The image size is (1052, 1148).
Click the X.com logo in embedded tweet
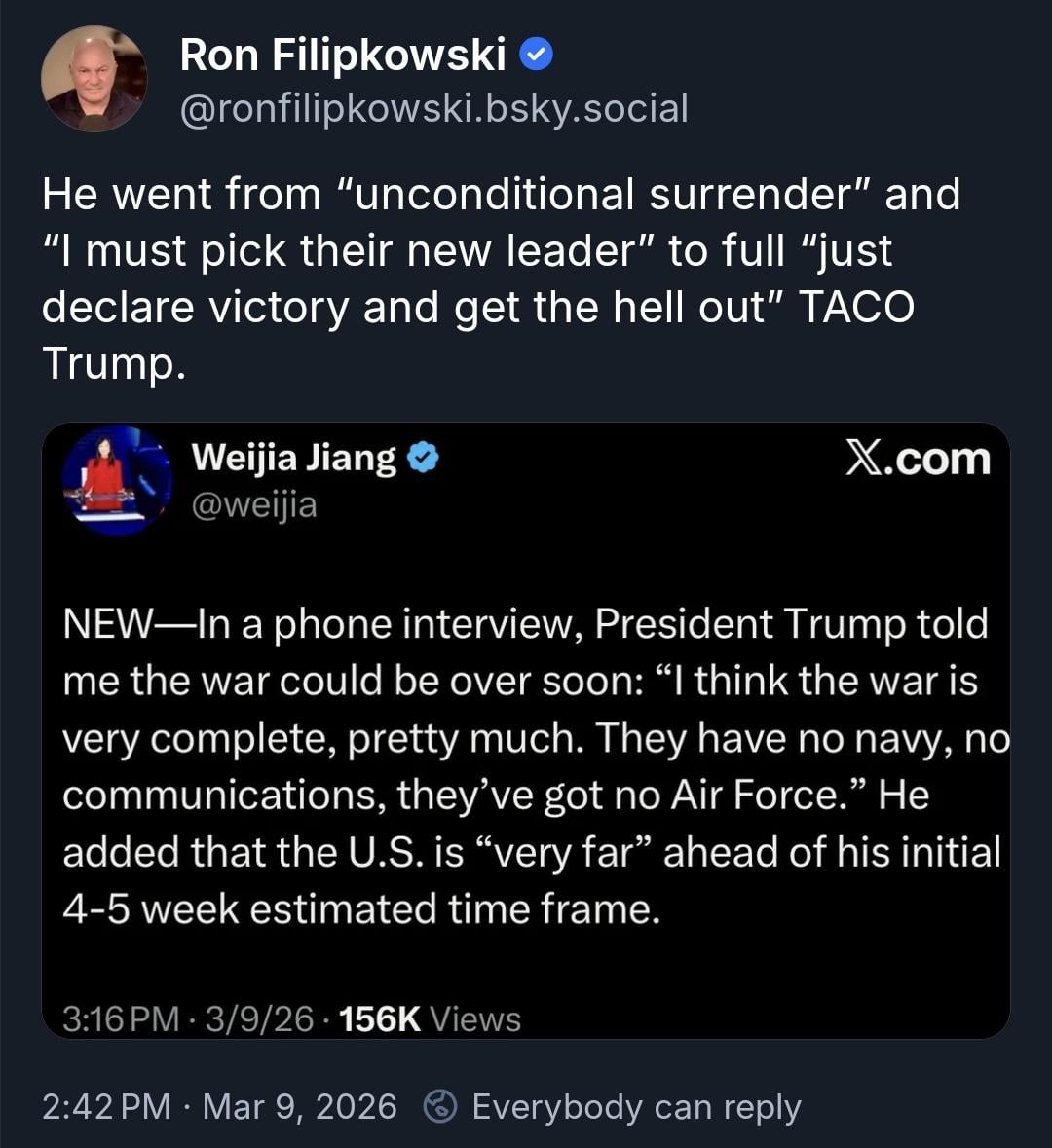tap(917, 459)
